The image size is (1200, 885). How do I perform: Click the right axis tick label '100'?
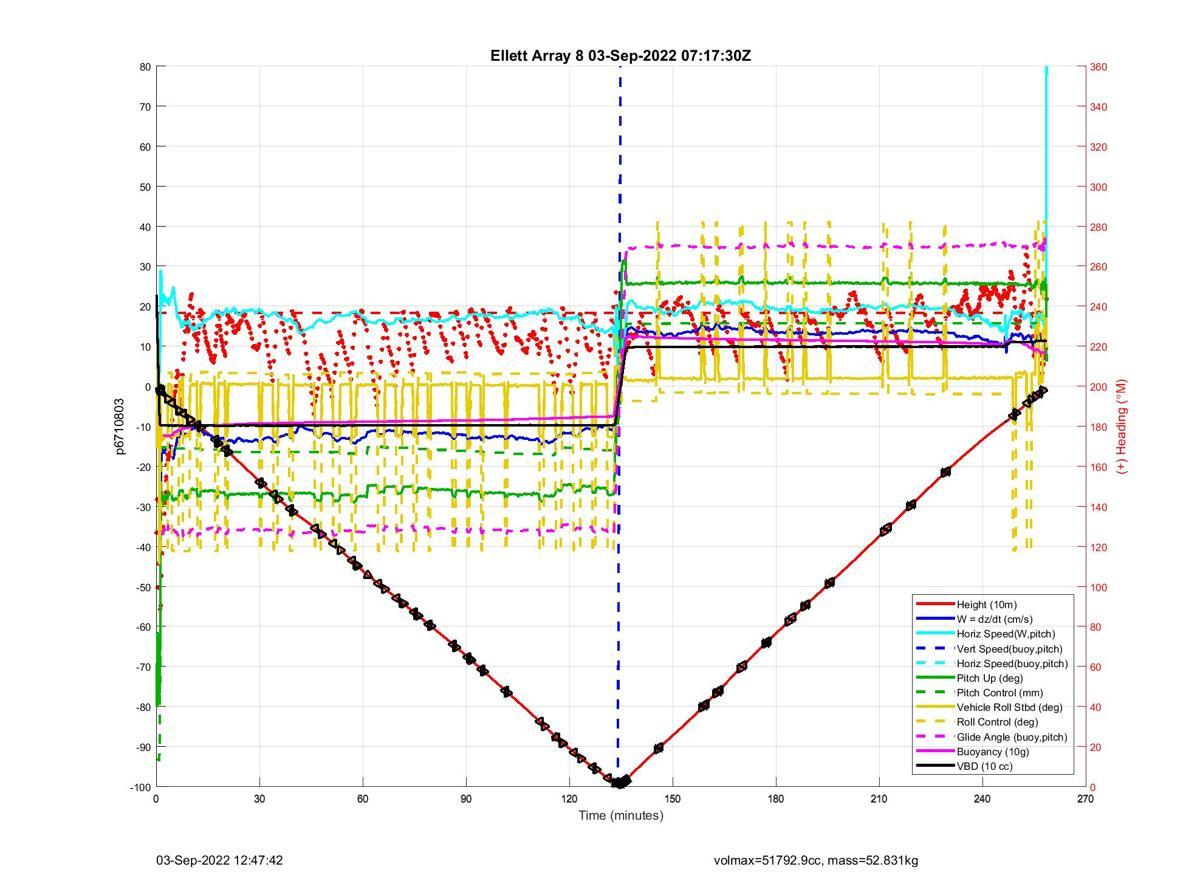(1098, 587)
